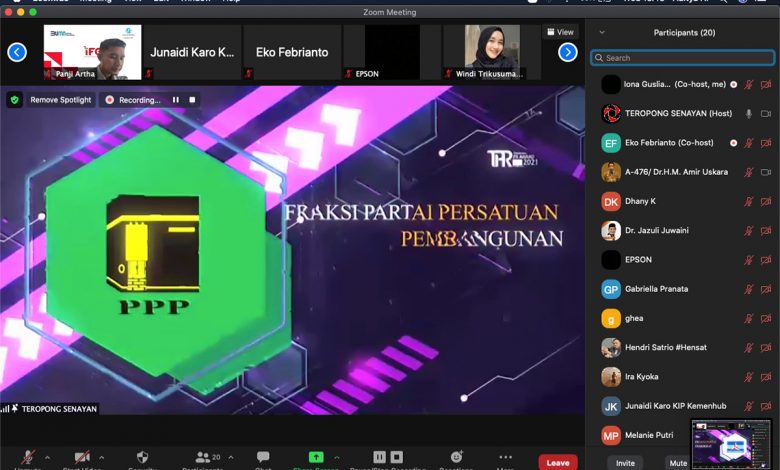Image resolution: width=780 pixels, height=470 pixels.
Task: Click Hendri Satrio's profile picture
Action: [x=611, y=348]
